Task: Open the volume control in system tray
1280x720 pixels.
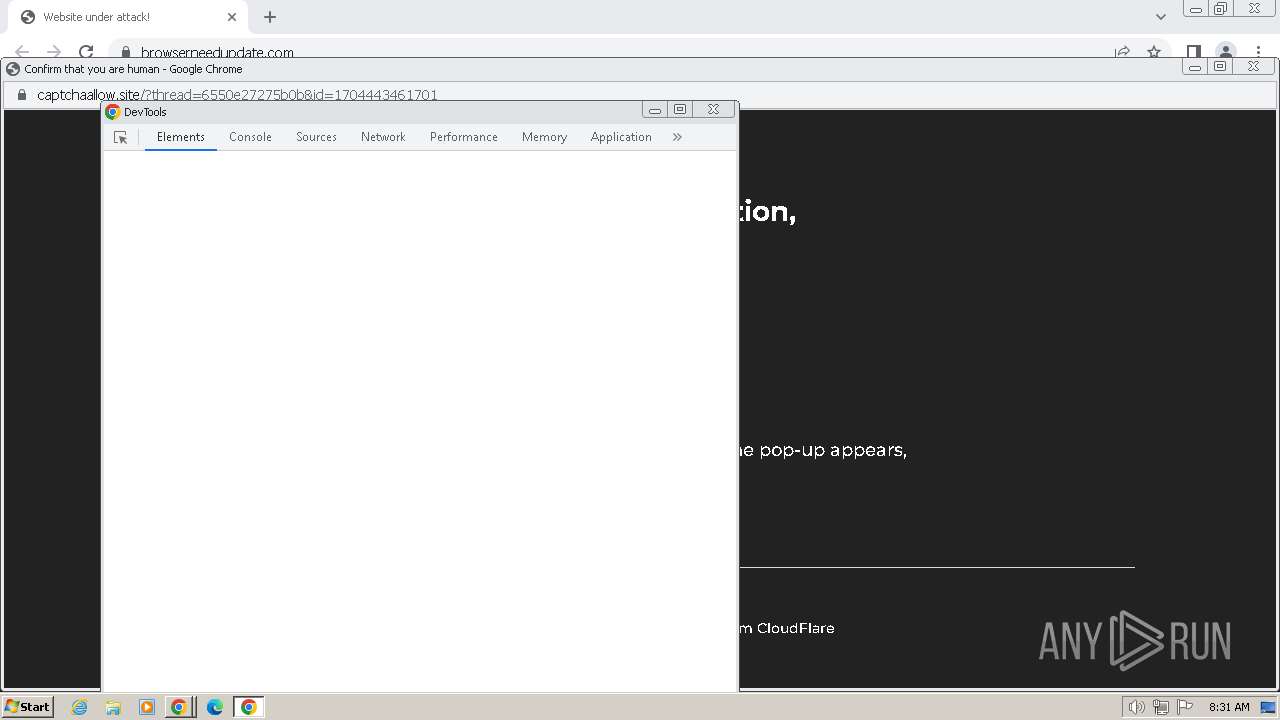Action: pos(1137,707)
